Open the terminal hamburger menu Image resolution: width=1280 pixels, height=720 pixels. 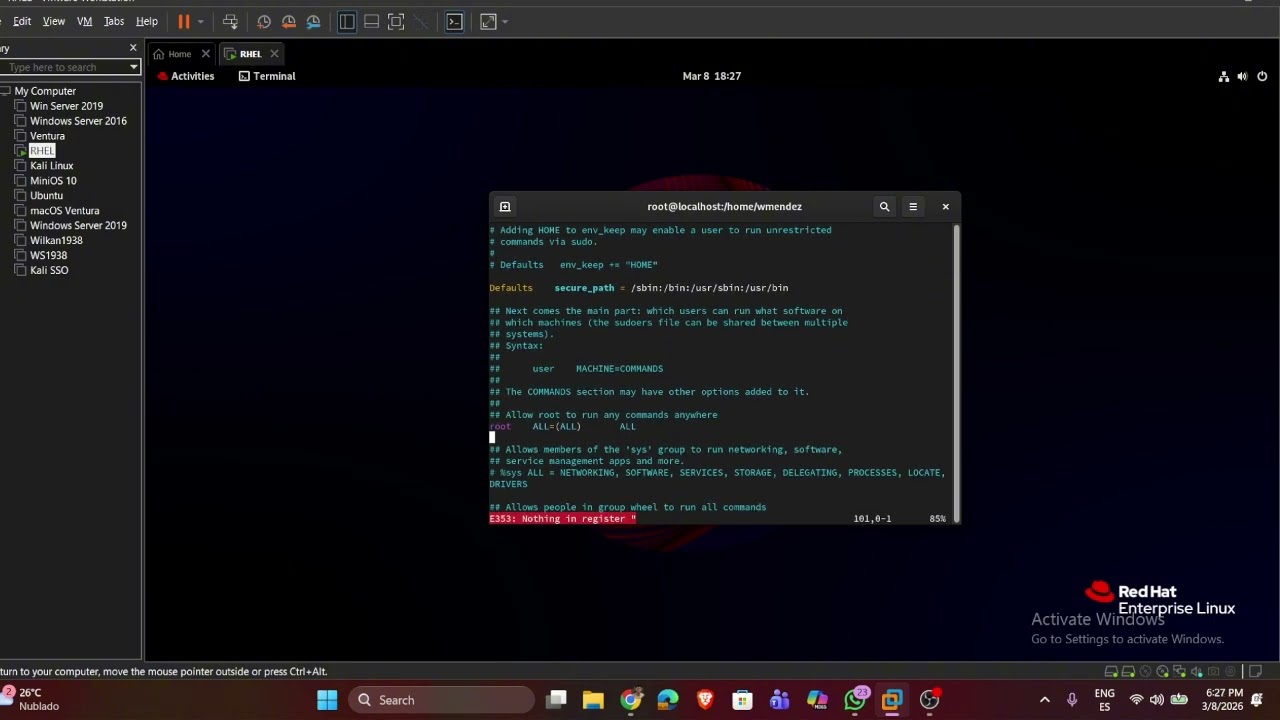click(913, 207)
